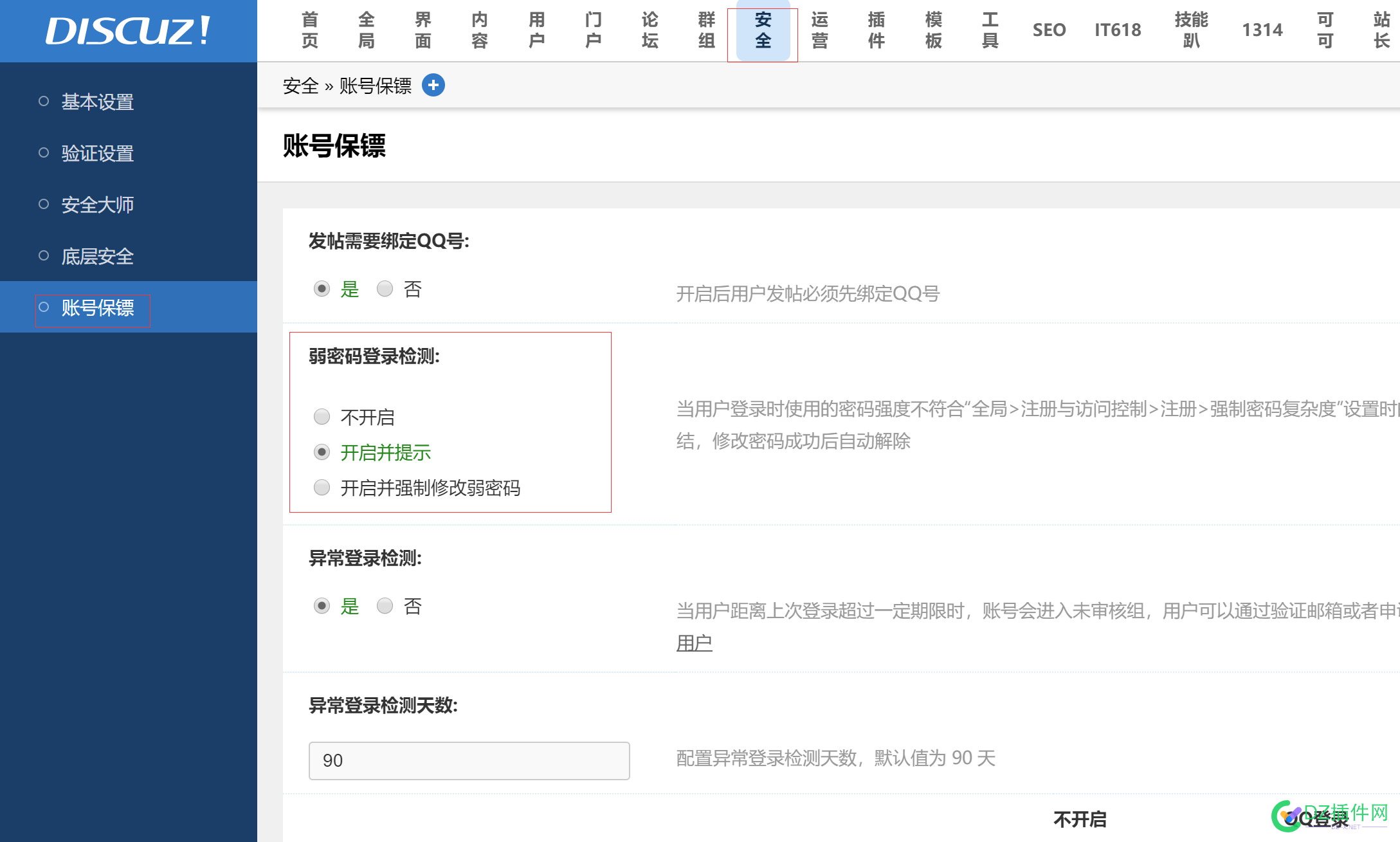The image size is (1400, 842).
Task: Open the 群组 top menu
Action: tap(706, 30)
